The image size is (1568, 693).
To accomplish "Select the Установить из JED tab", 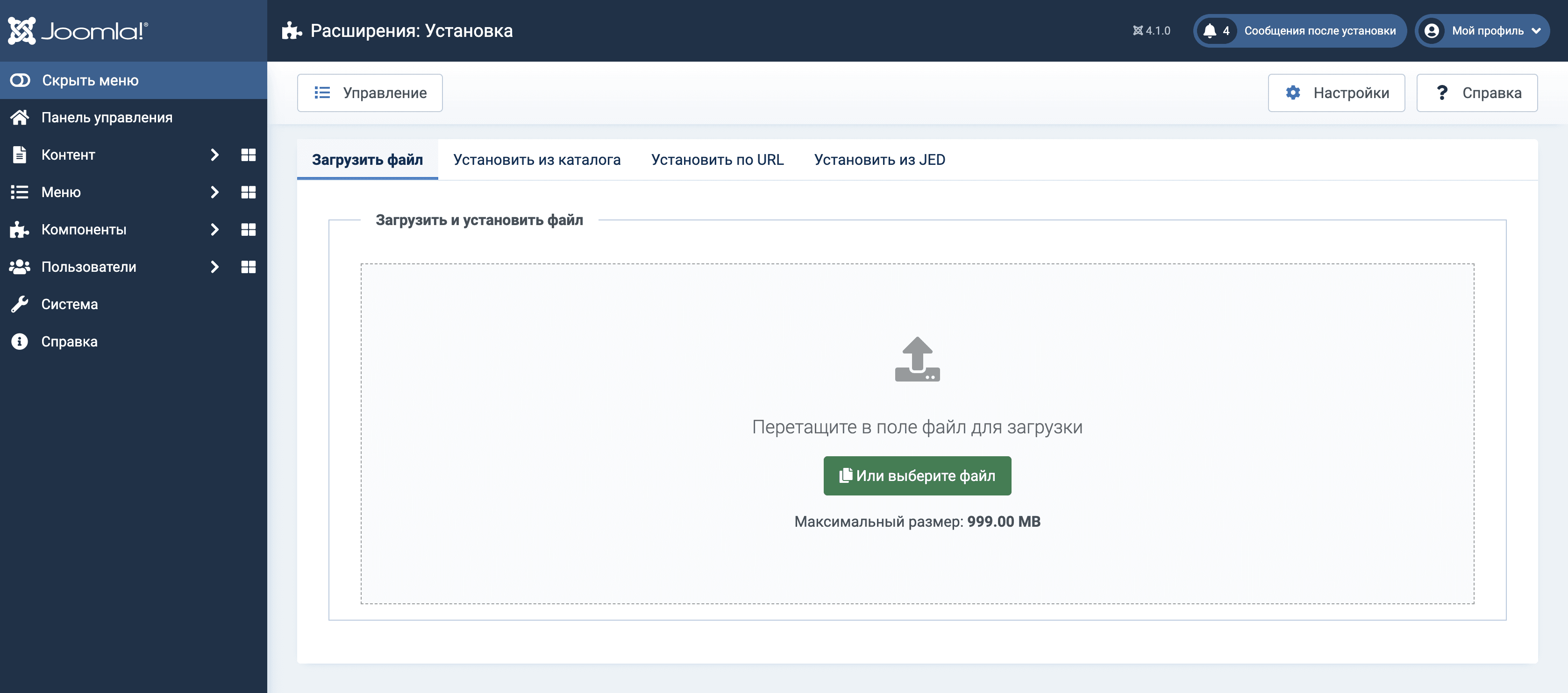I will point(879,159).
